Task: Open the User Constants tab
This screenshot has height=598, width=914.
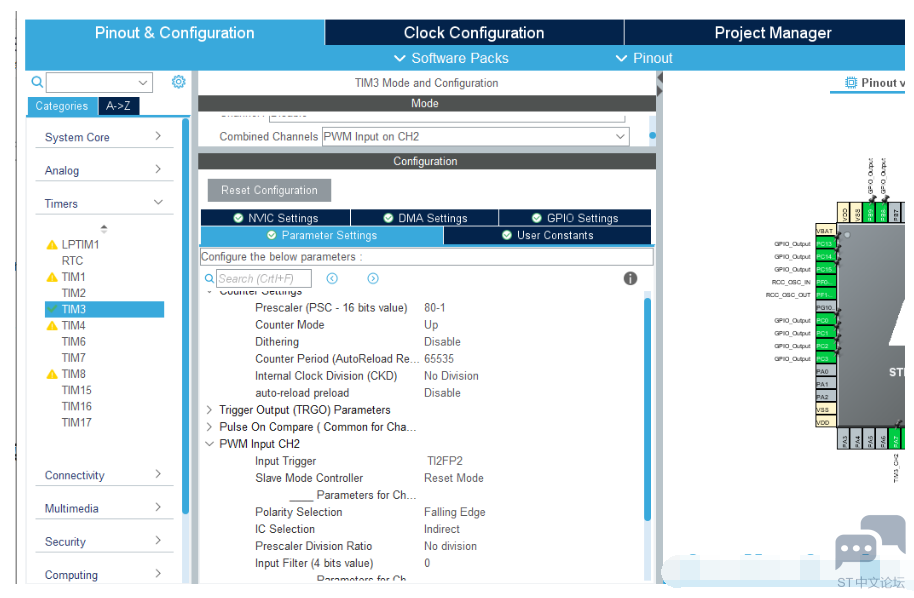Action: point(547,235)
